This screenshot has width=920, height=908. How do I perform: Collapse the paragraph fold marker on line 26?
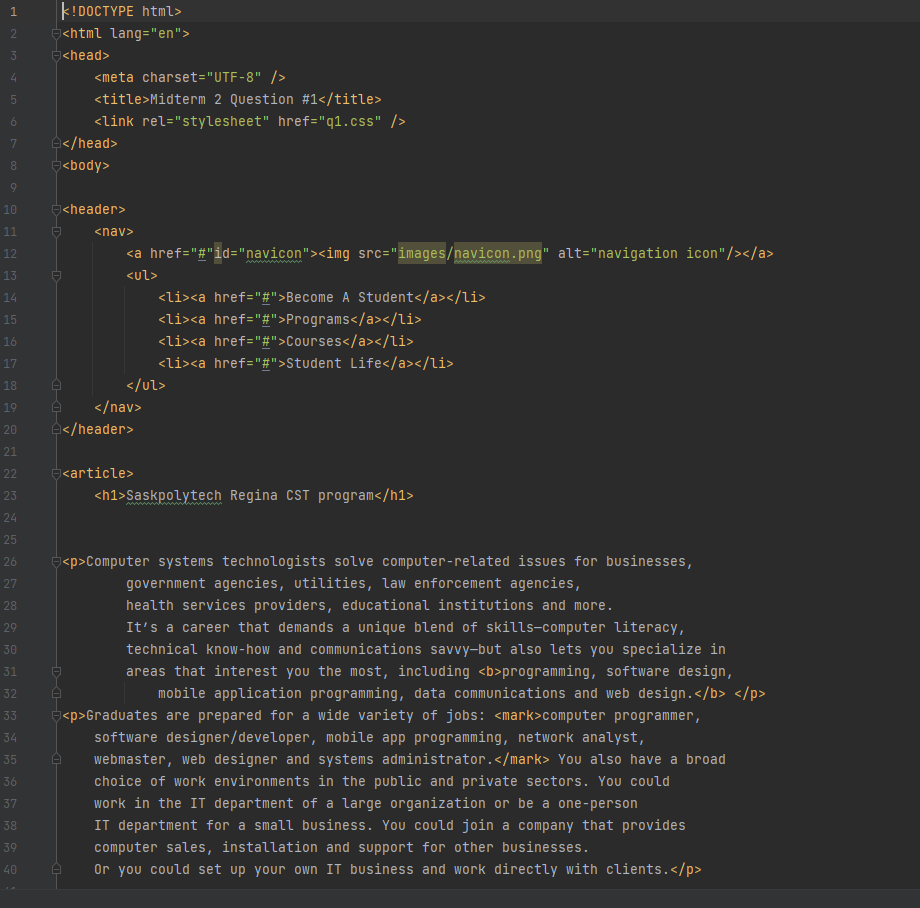click(x=56, y=562)
